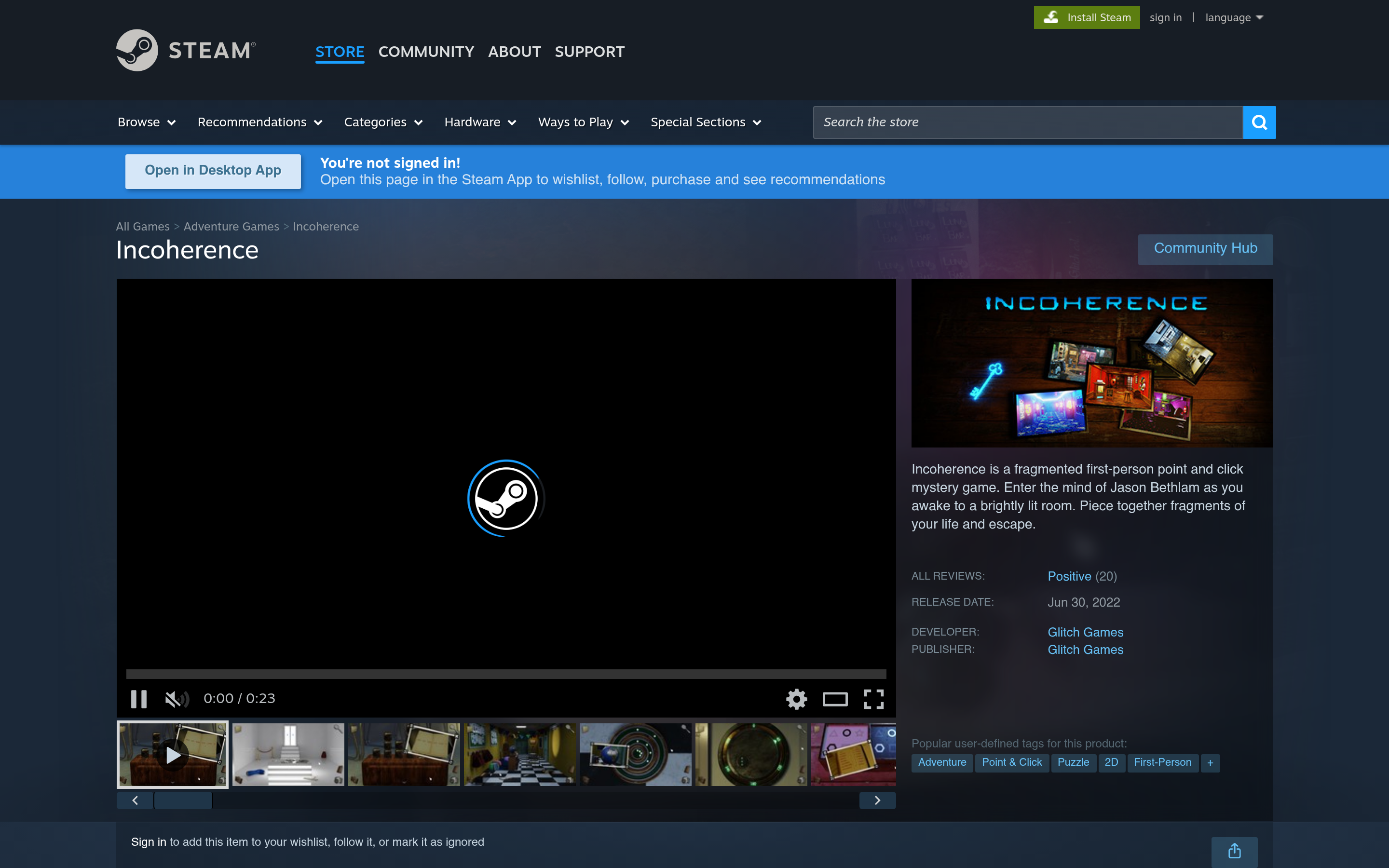This screenshot has width=1389, height=868.
Task: Select the checkered floor hallway thumbnail
Action: [519, 754]
